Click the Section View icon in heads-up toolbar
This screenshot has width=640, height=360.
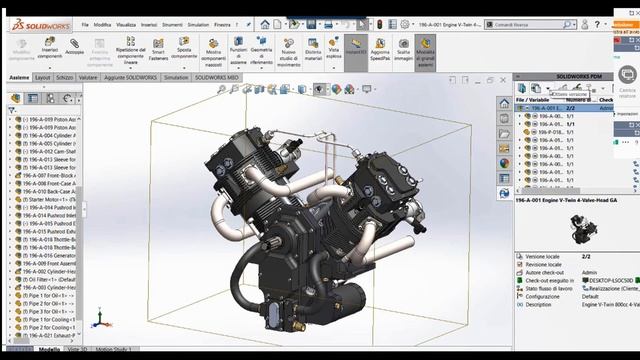[259, 89]
